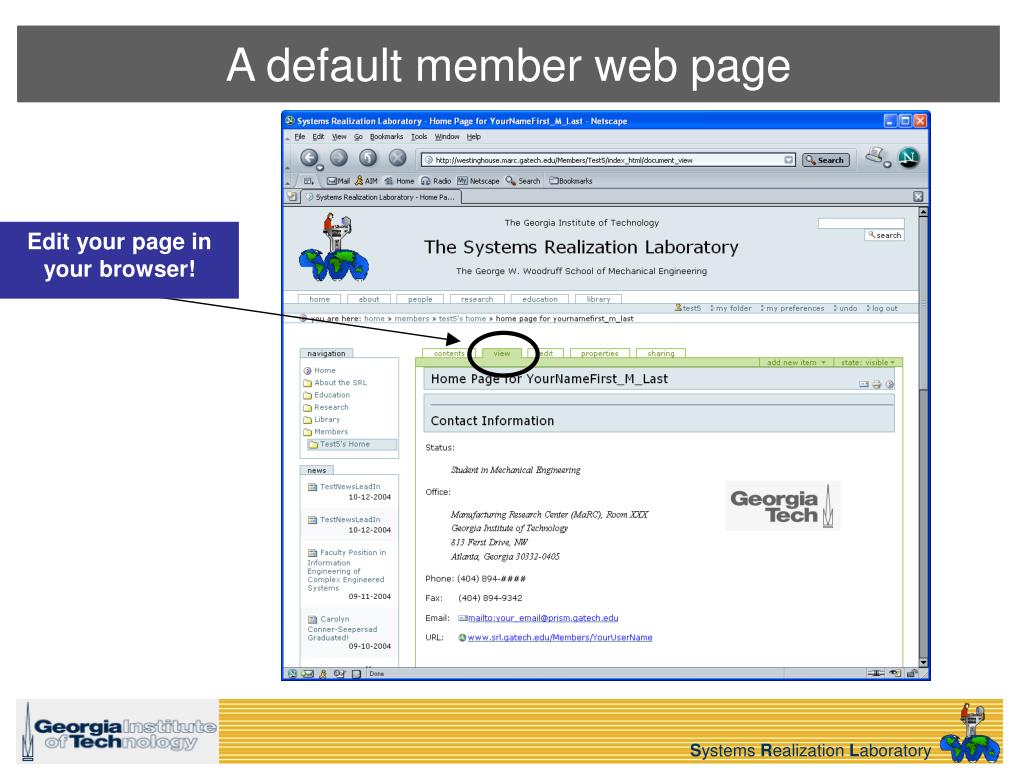Open the mailto:your_email@prism.gatech.edu link

(543, 618)
